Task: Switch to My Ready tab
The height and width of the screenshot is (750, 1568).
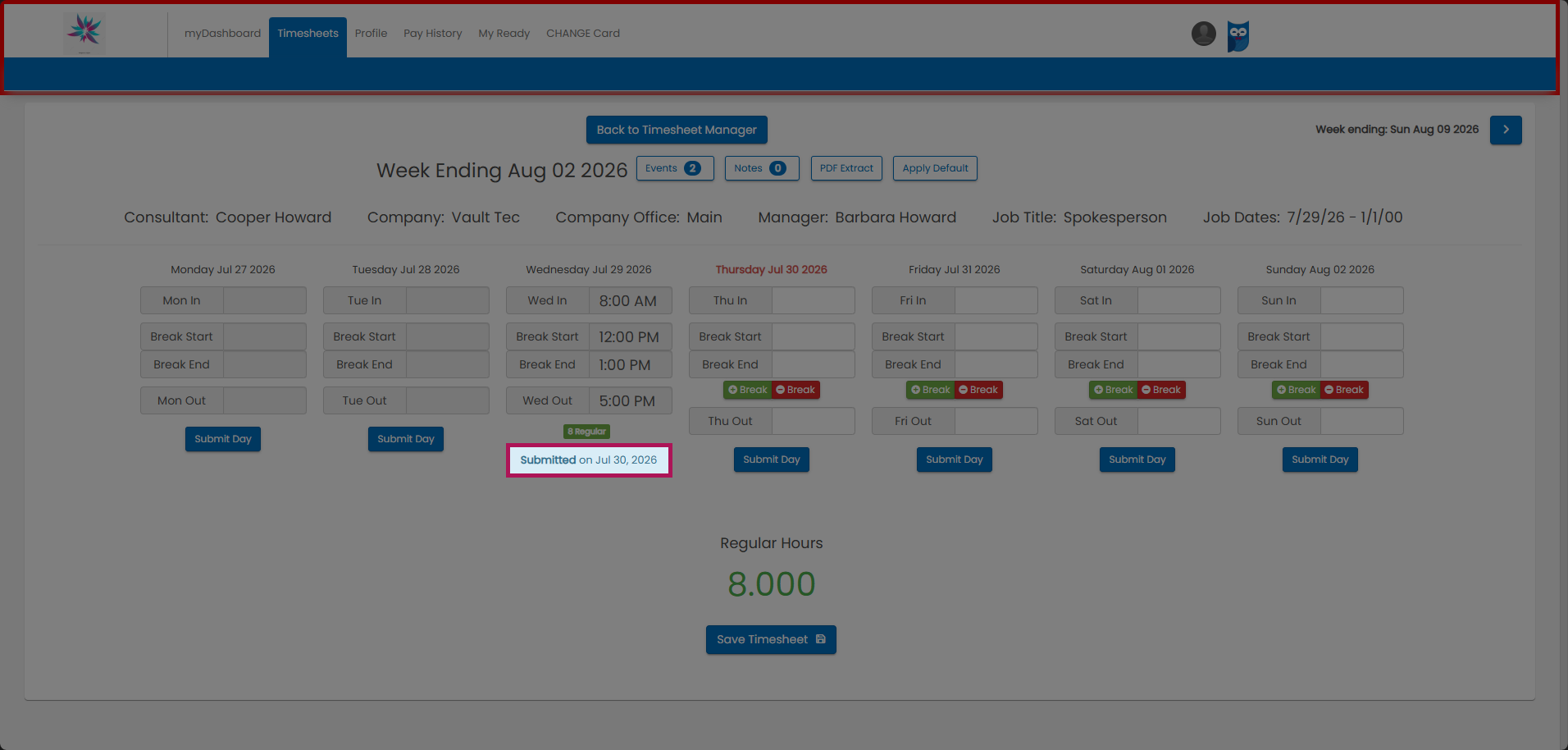Action: point(504,34)
